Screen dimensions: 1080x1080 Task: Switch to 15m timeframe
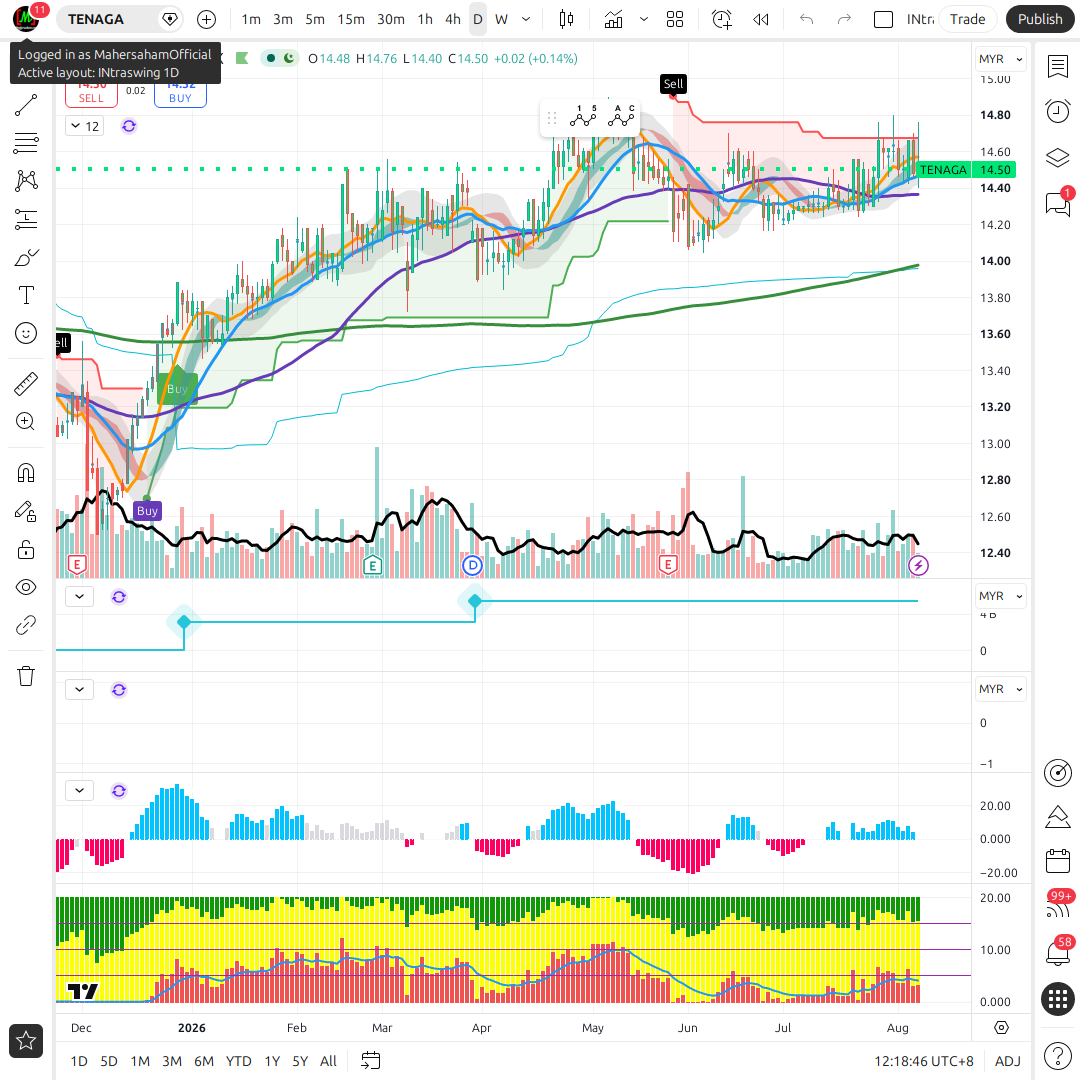351,19
